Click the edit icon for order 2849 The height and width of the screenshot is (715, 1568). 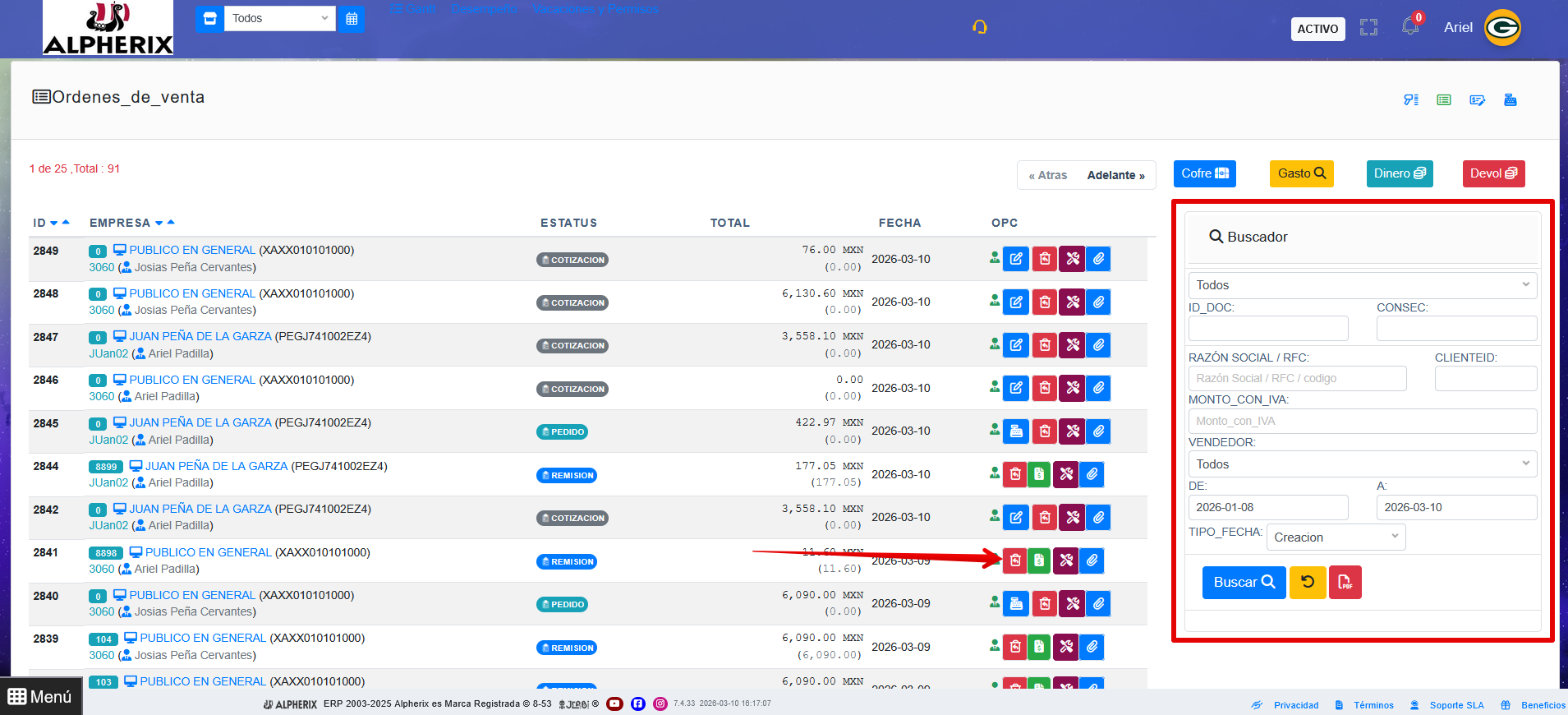(x=1016, y=259)
